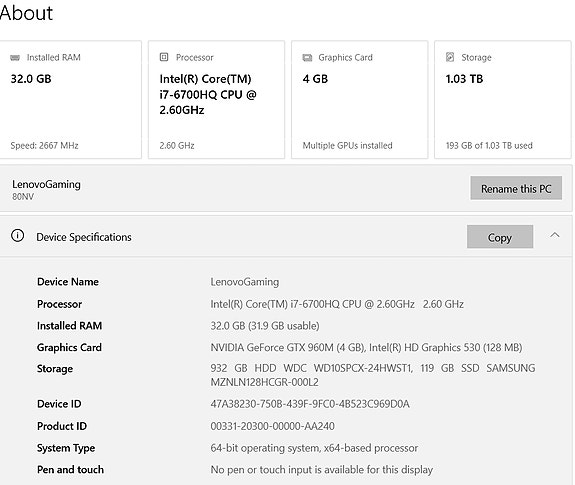Select the Processor i7-6700HQ card
The image size is (575, 485).
tap(216, 100)
